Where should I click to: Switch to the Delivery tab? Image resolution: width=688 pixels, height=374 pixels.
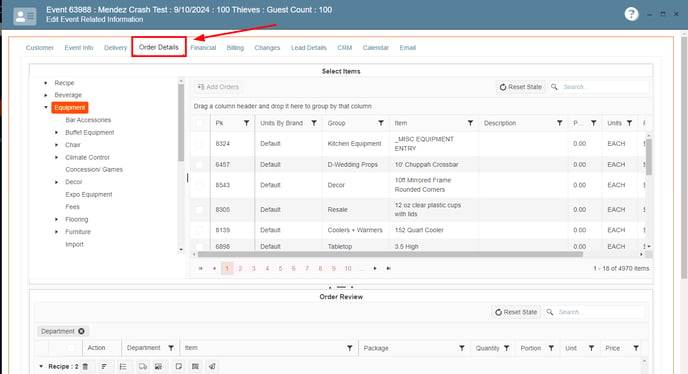pyautogui.click(x=115, y=48)
